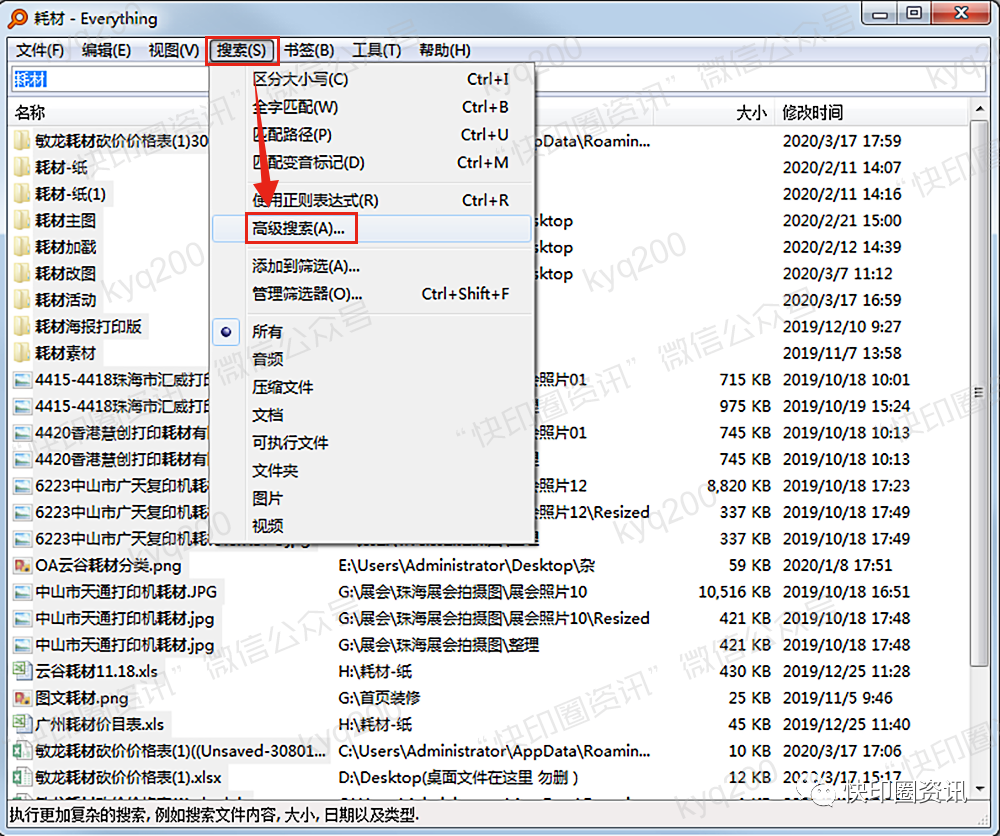Close the 搜索(S) menu
Viewport: 1000px width, 836px height.
pyautogui.click(x=242, y=50)
